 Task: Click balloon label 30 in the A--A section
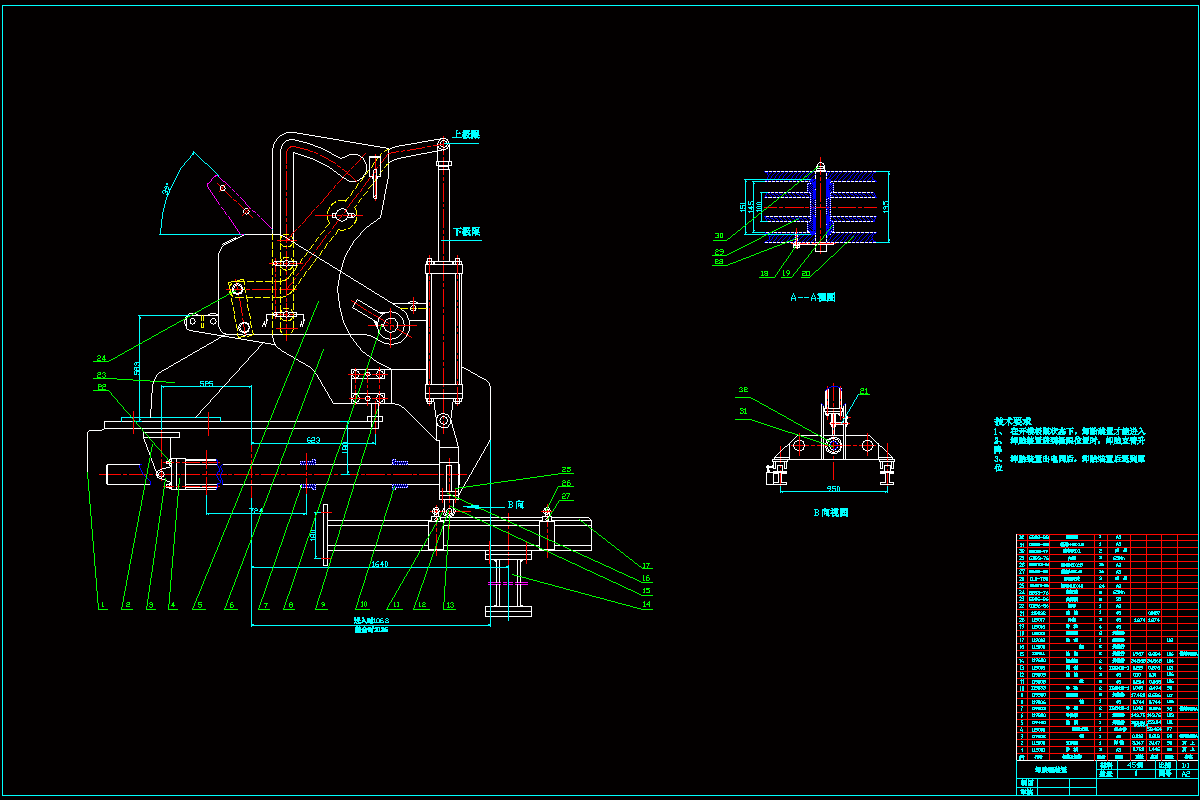tap(720, 236)
